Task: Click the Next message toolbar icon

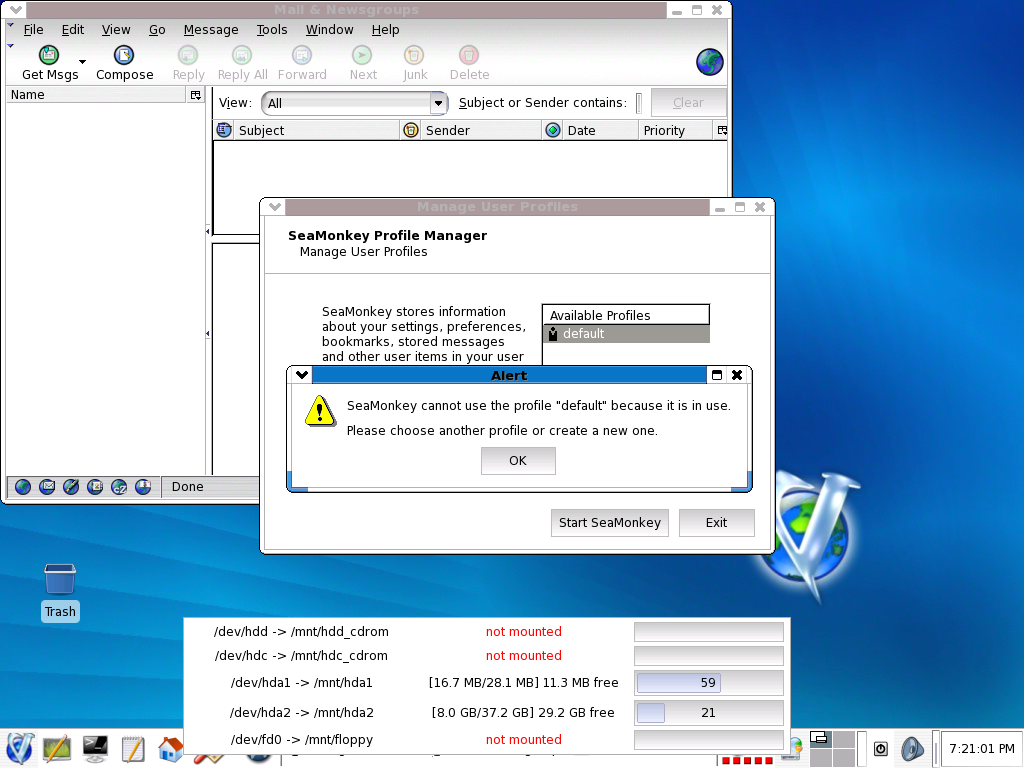Action: click(x=362, y=56)
